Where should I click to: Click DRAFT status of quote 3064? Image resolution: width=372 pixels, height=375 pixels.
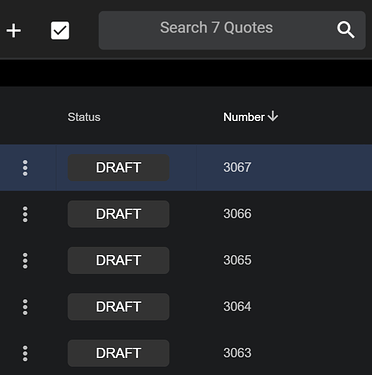pyautogui.click(x=118, y=307)
